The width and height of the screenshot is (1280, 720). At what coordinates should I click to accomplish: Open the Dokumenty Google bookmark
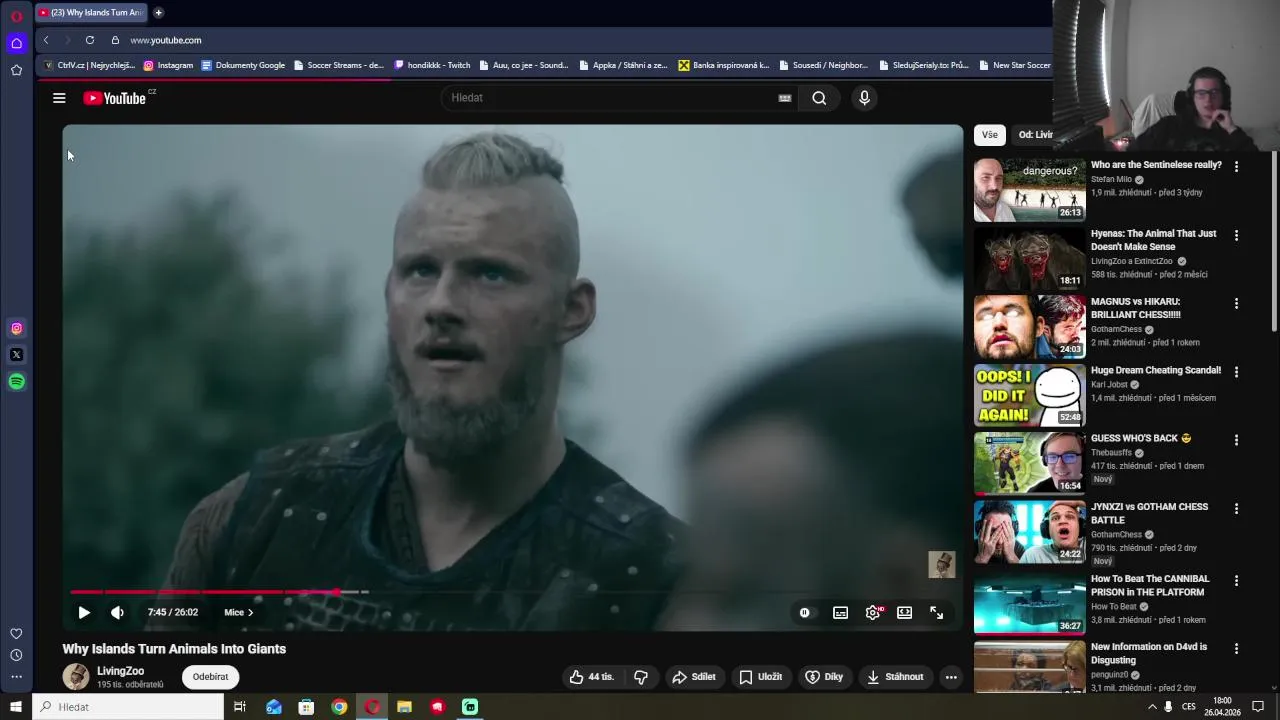tap(243, 65)
